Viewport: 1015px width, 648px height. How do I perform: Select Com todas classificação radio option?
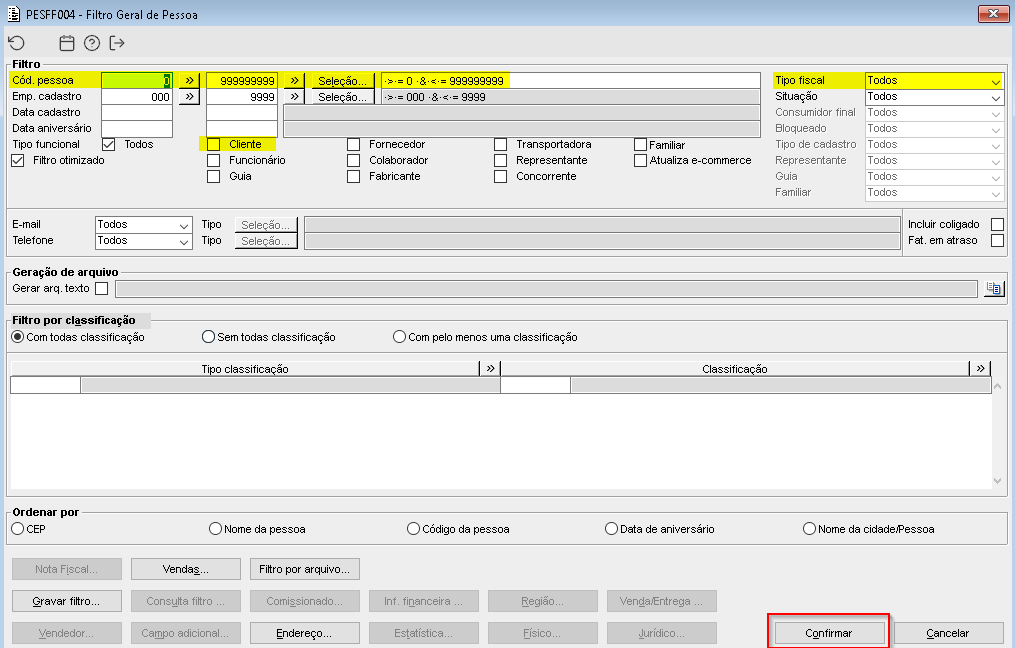[18, 337]
